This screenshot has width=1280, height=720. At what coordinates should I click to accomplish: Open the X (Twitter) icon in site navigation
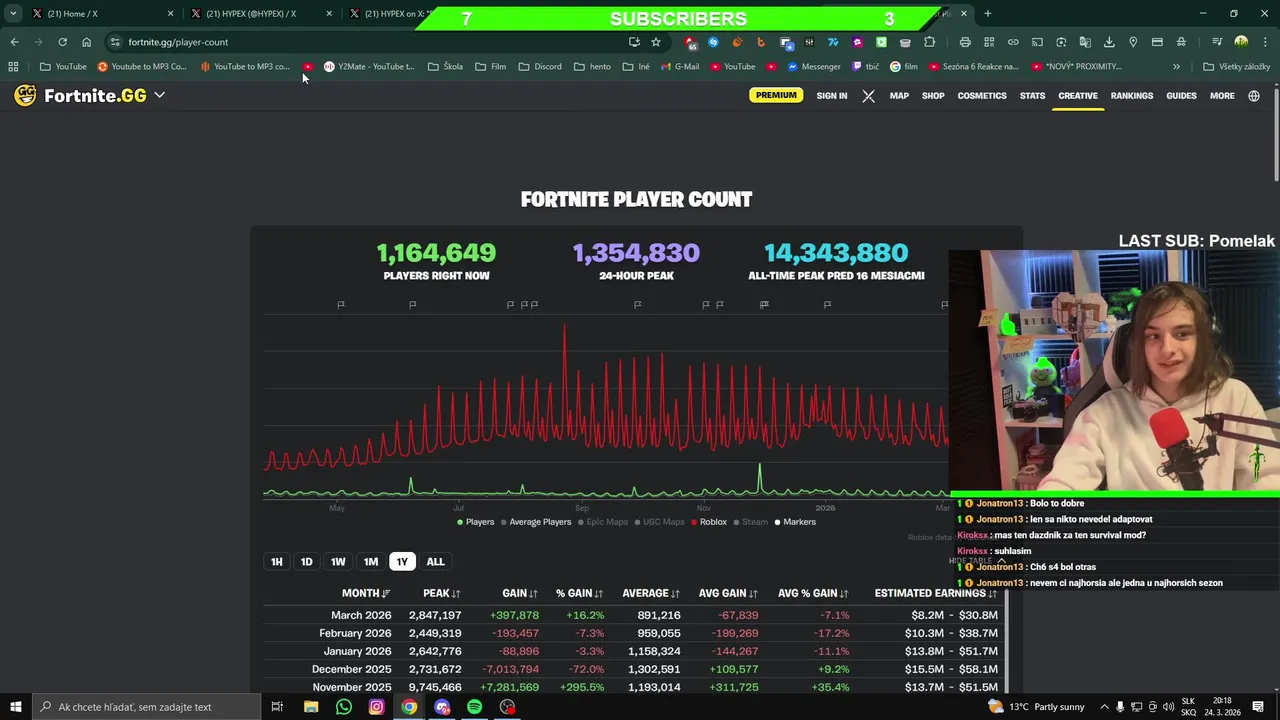868,96
